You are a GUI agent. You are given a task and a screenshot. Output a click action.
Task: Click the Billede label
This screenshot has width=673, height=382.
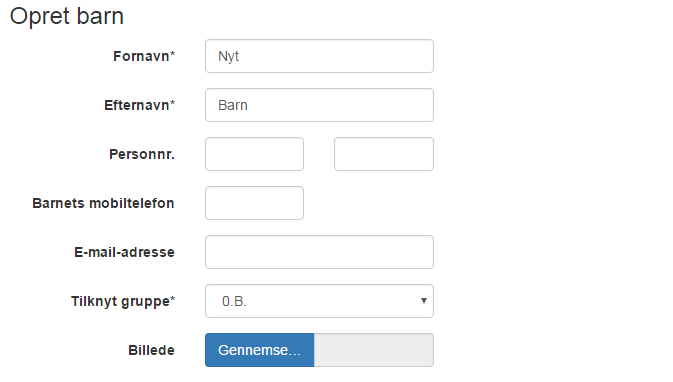point(152,350)
